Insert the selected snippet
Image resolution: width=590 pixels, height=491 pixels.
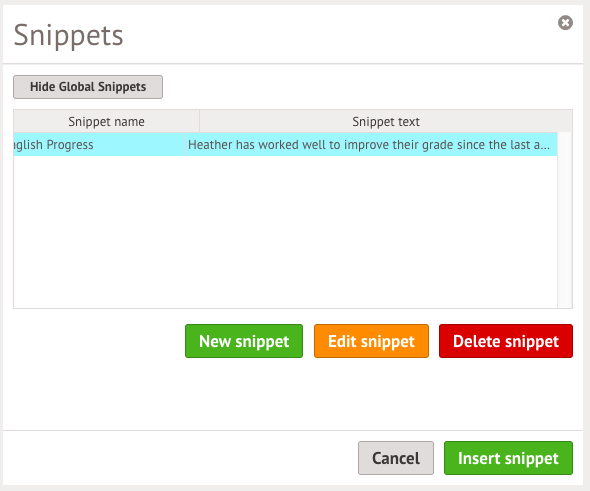(x=508, y=458)
